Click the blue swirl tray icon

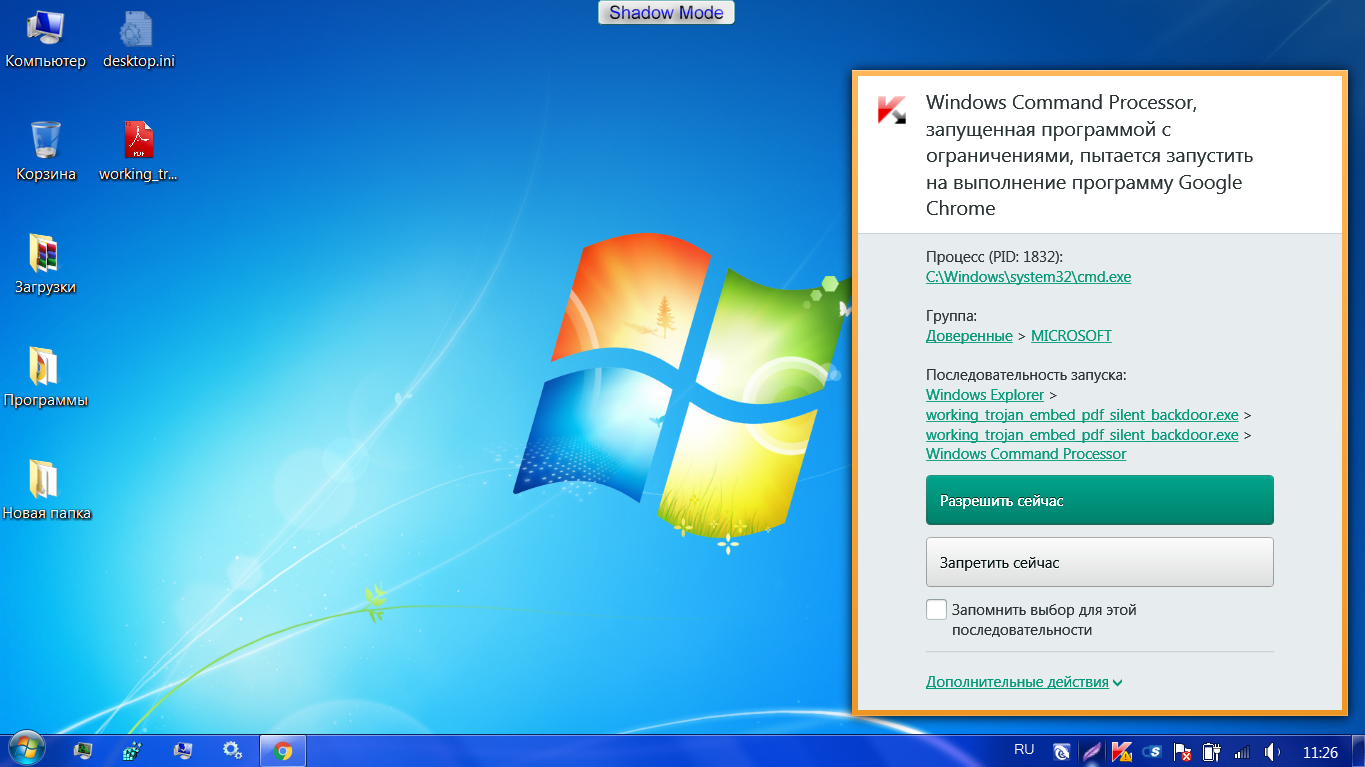(x=1063, y=751)
